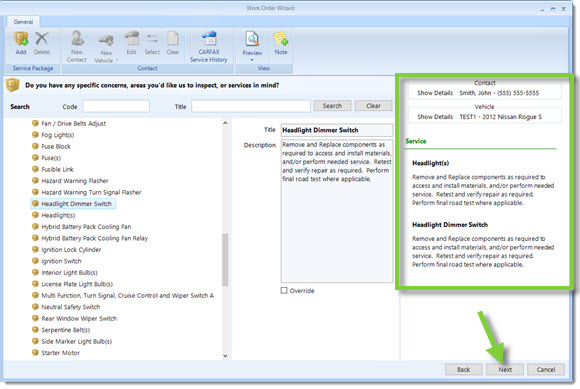
Task: Select Side Marker Light Bulb(s)
Action: click(x=77, y=341)
